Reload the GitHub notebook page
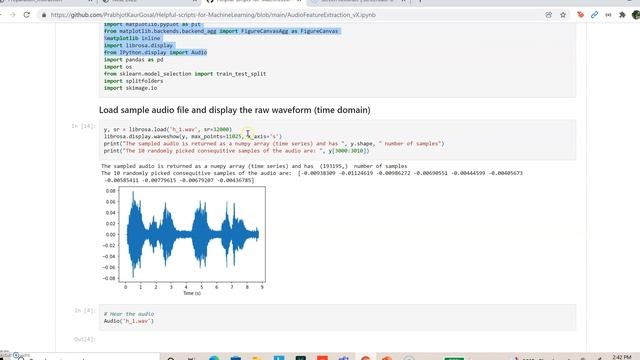This screenshot has height=360, width=640. (27, 15)
